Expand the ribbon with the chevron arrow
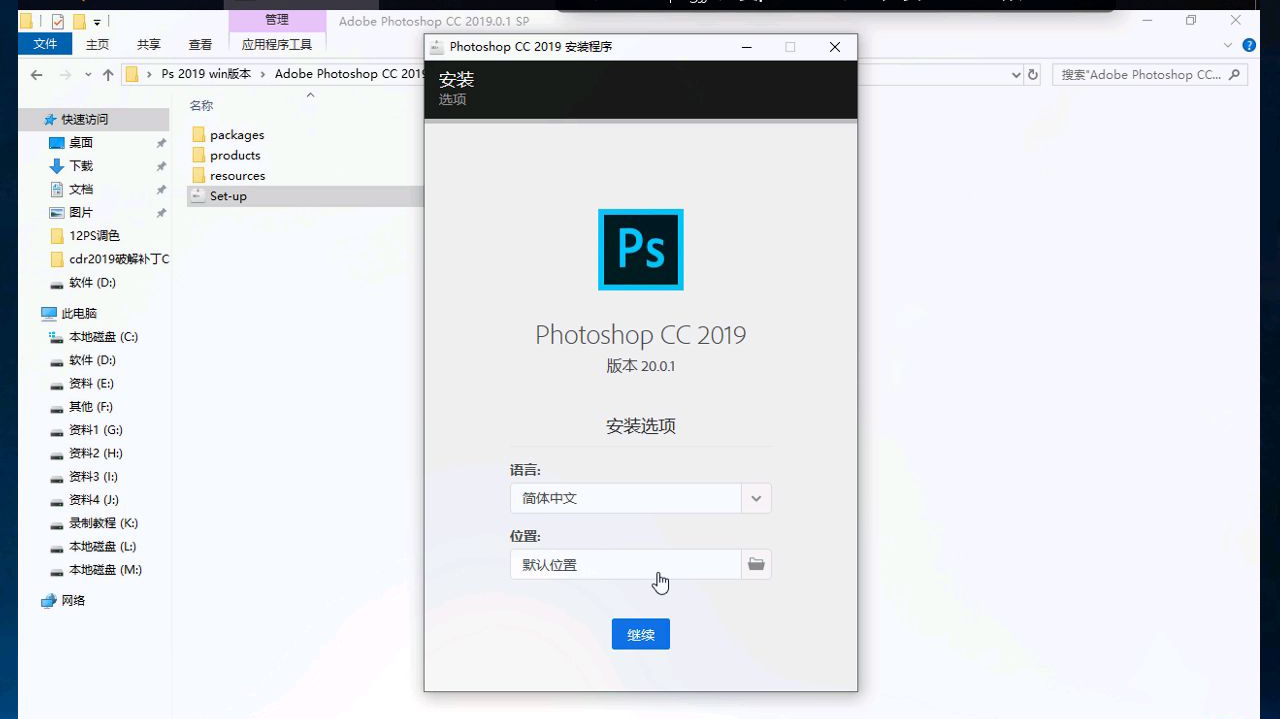The width and height of the screenshot is (1280, 719). click(x=1228, y=45)
